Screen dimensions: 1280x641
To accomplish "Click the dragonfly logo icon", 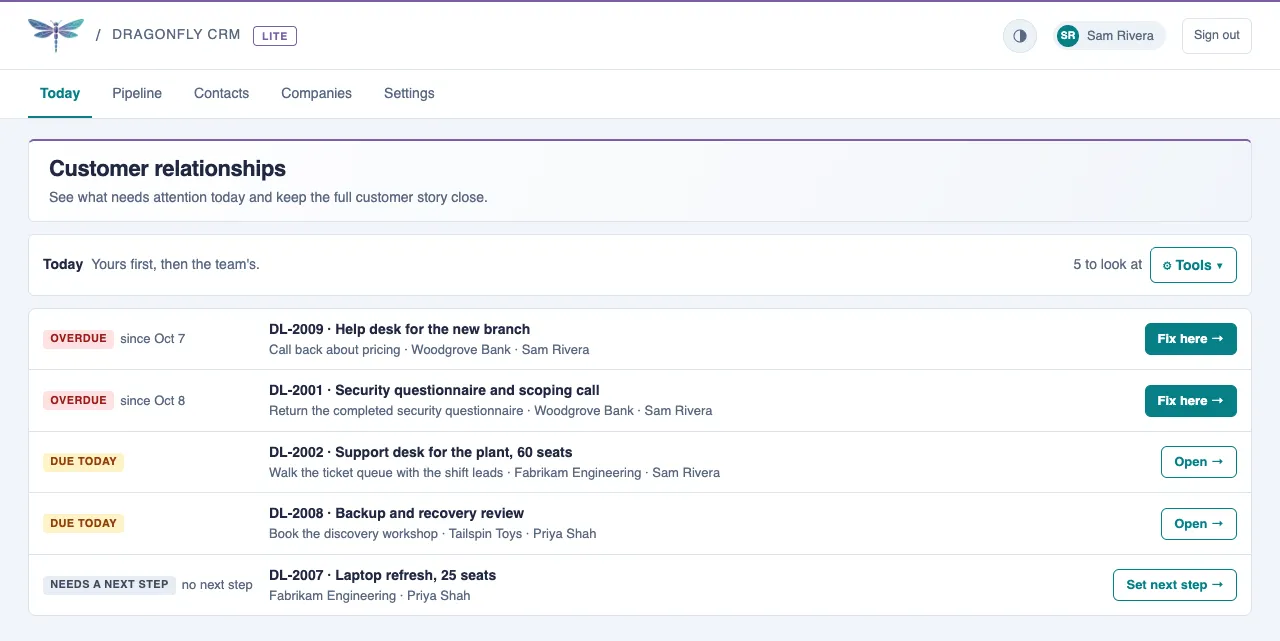I will 57,34.
